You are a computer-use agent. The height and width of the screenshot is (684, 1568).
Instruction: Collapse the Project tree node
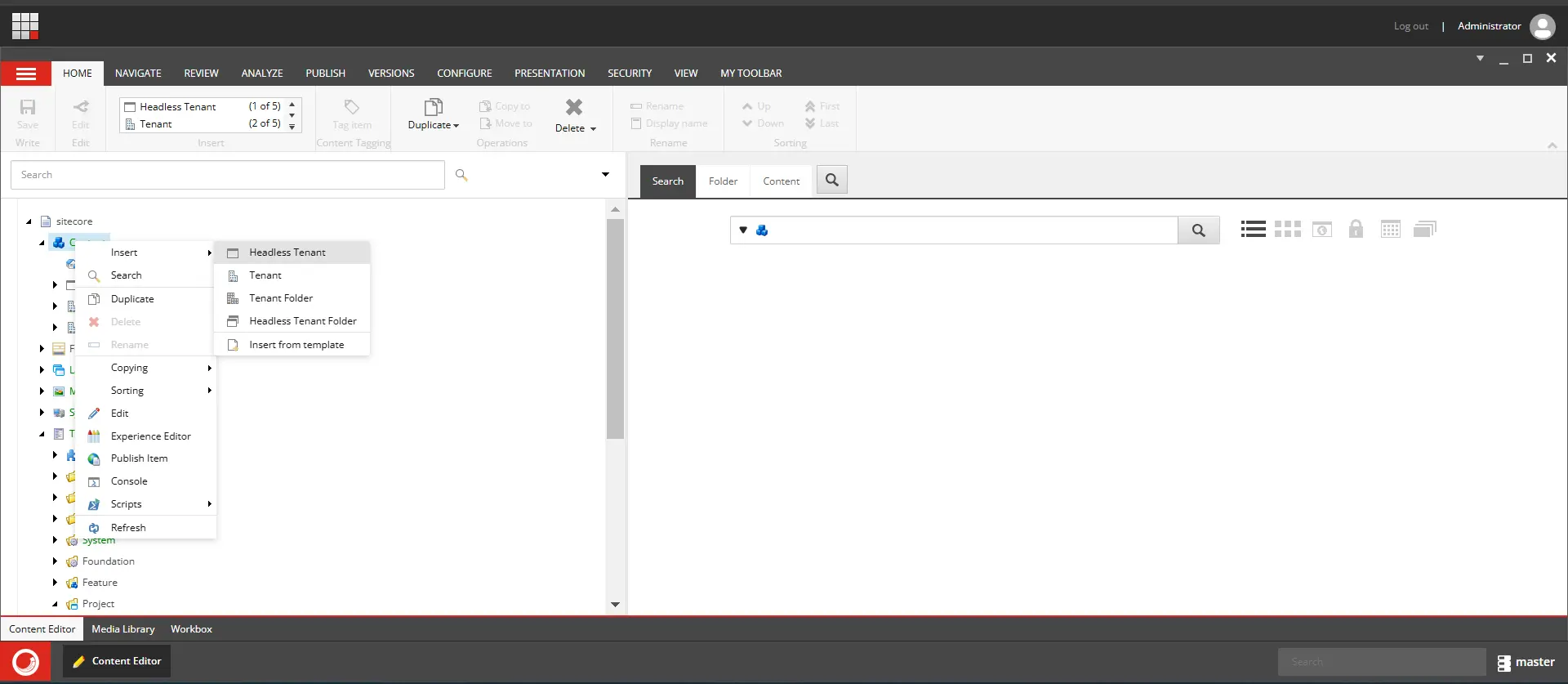(55, 604)
